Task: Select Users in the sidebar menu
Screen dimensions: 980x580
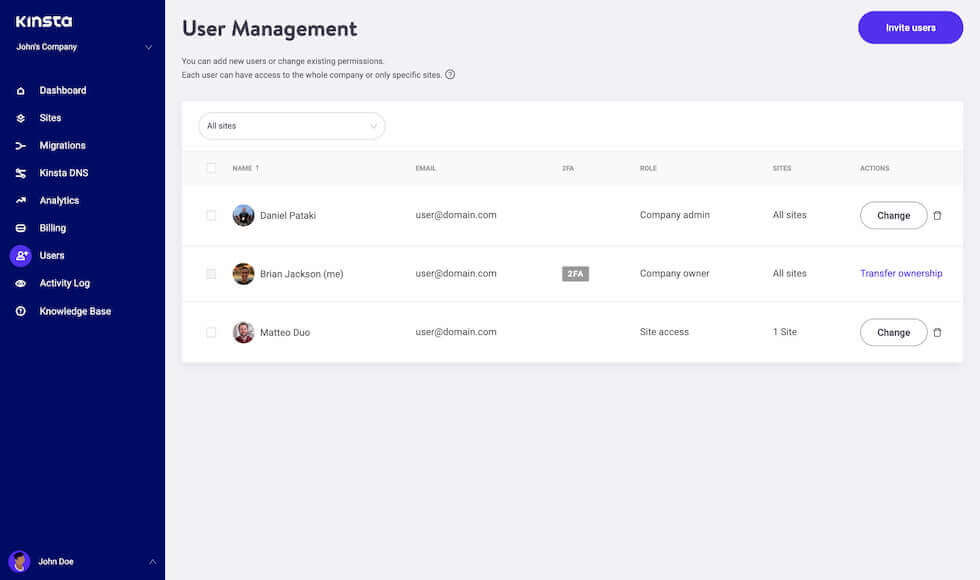Action: point(20,254)
